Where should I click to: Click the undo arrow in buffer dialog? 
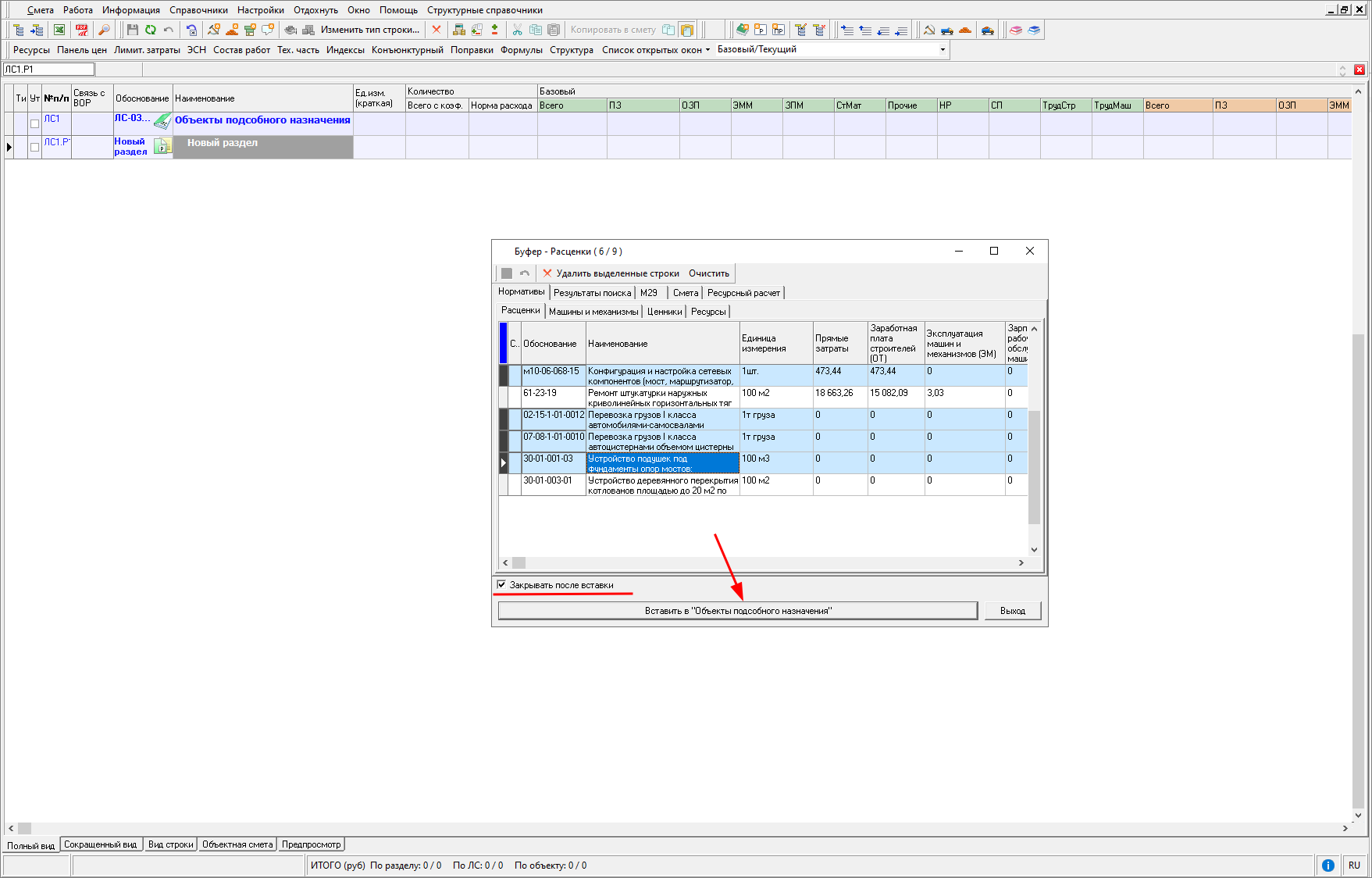tap(525, 273)
